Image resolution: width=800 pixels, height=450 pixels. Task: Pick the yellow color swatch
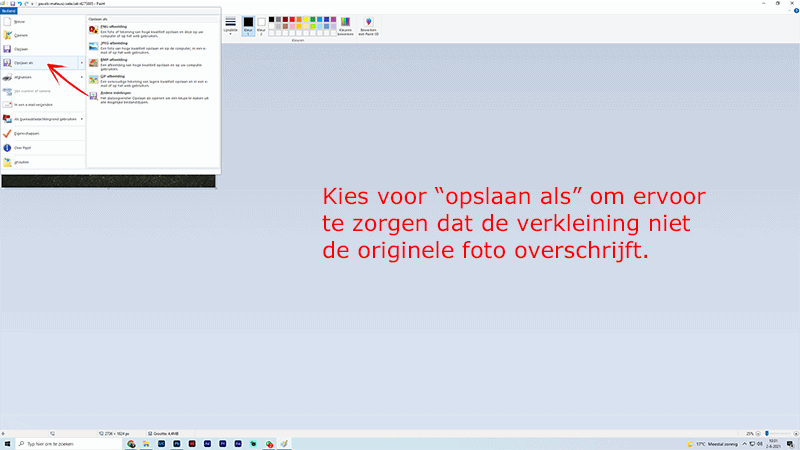click(x=306, y=19)
